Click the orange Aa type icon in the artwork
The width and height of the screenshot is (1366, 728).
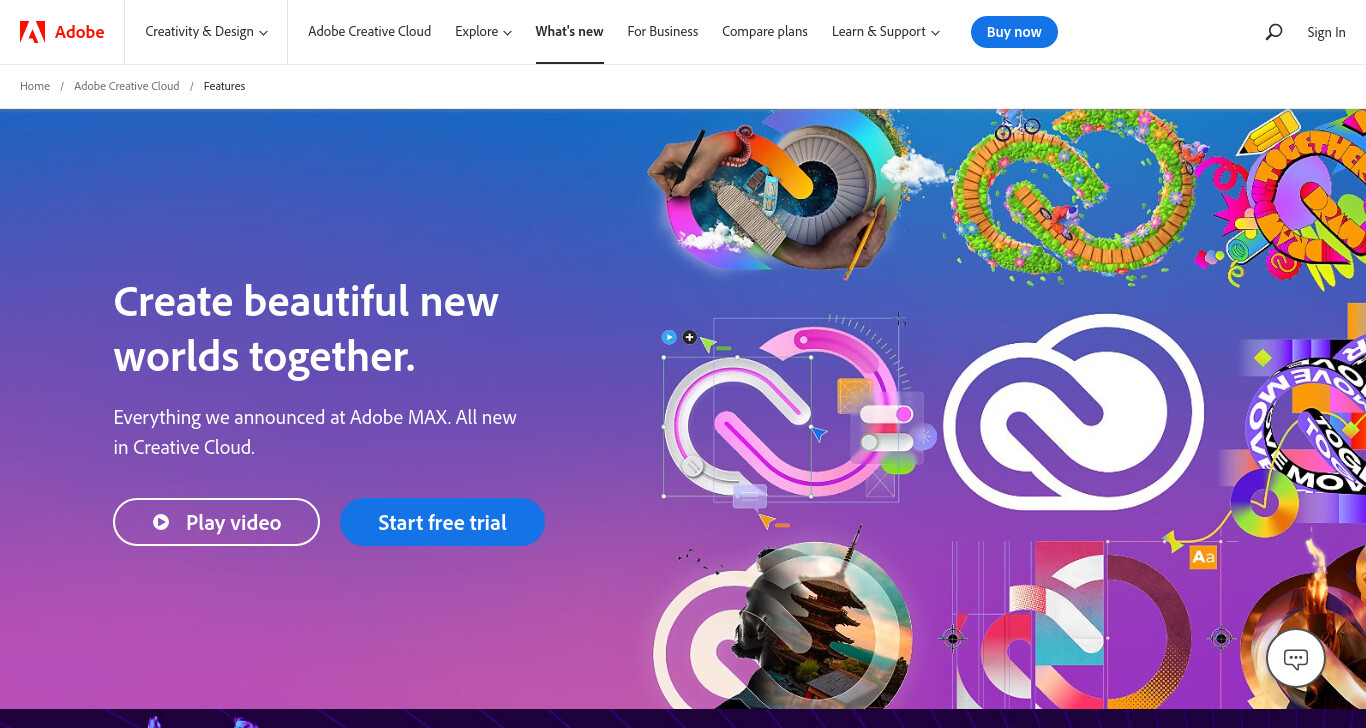click(1203, 557)
